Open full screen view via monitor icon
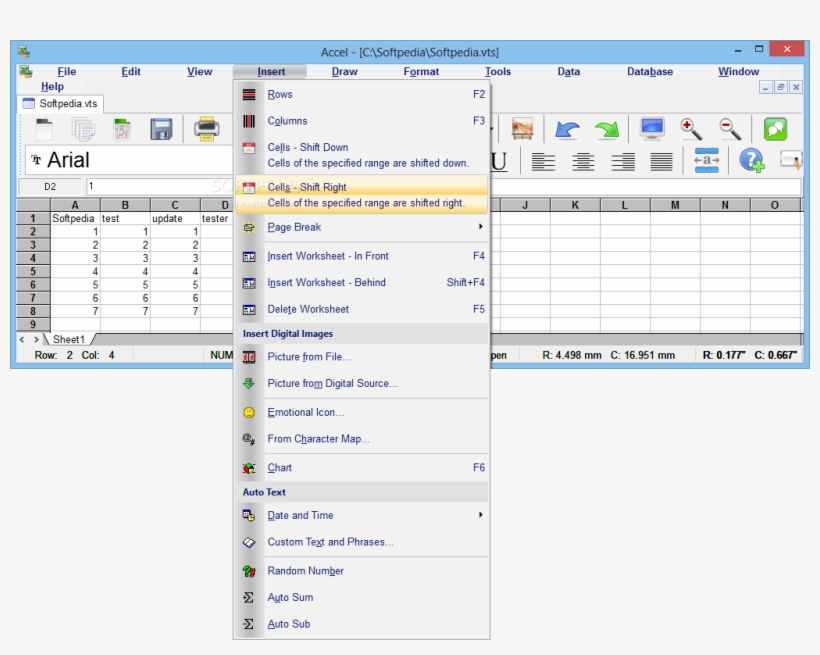820x655 pixels. 651,127
